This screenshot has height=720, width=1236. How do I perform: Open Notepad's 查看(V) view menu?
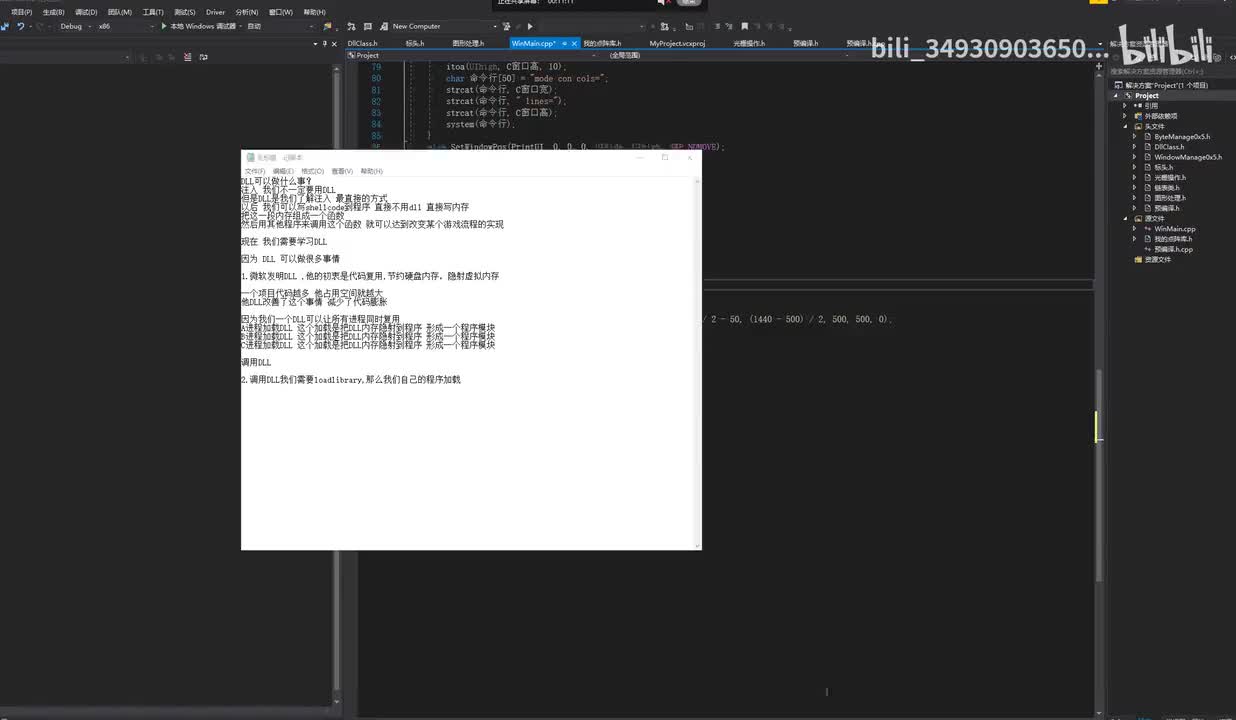(342, 171)
